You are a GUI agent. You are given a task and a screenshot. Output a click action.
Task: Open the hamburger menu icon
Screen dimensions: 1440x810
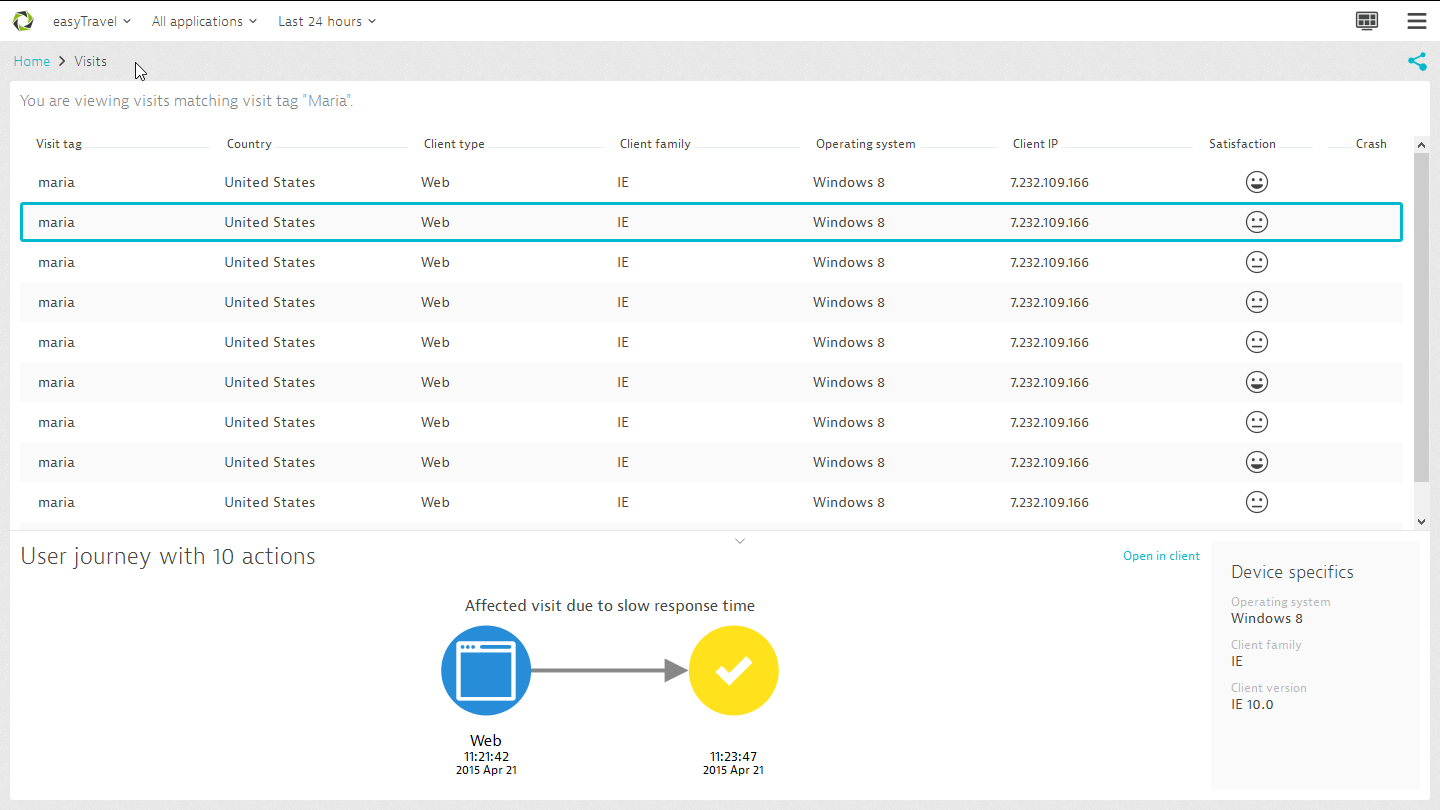tap(1416, 21)
